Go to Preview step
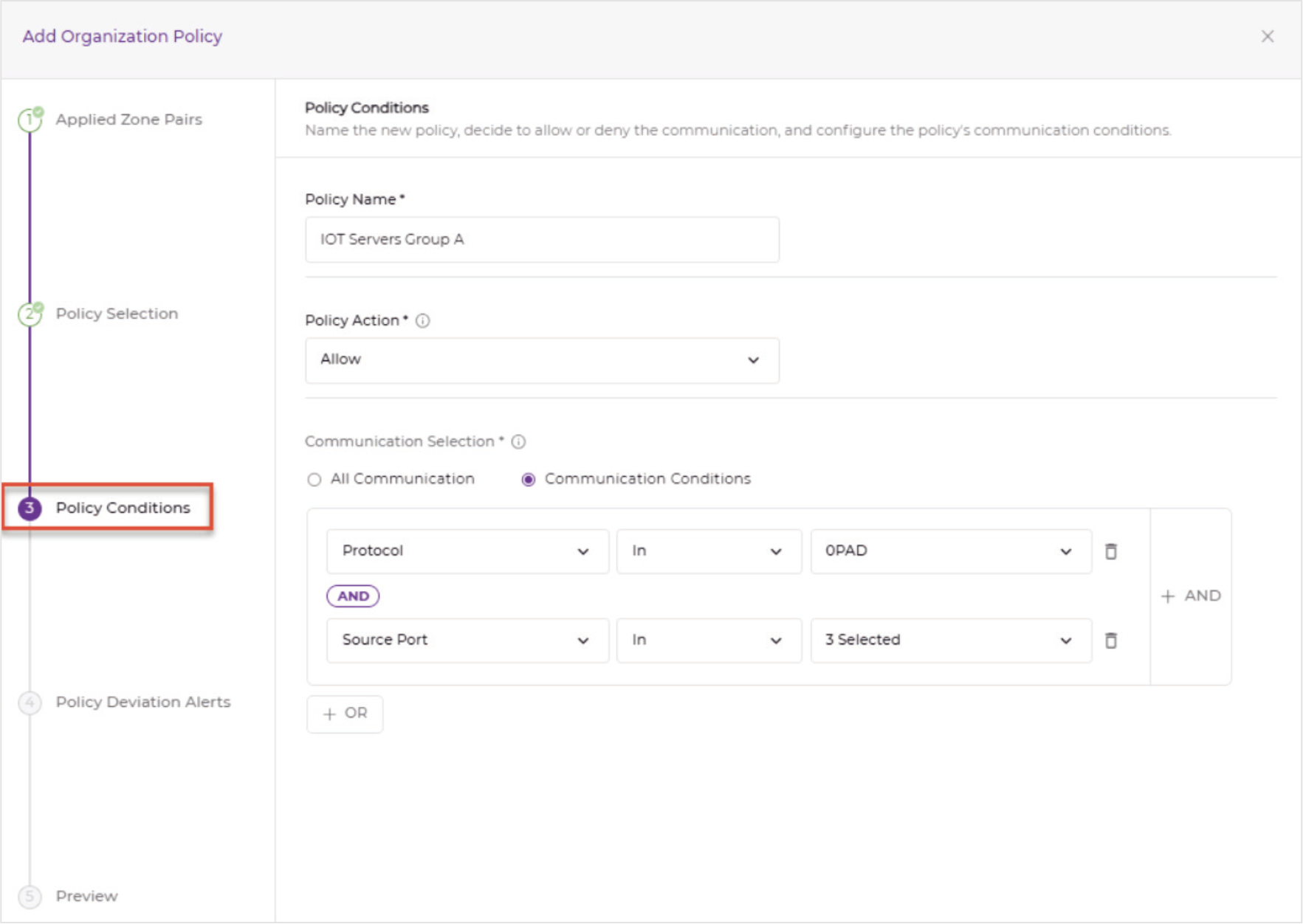Viewport: 1303px width, 924px height. [x=86, y=896]
